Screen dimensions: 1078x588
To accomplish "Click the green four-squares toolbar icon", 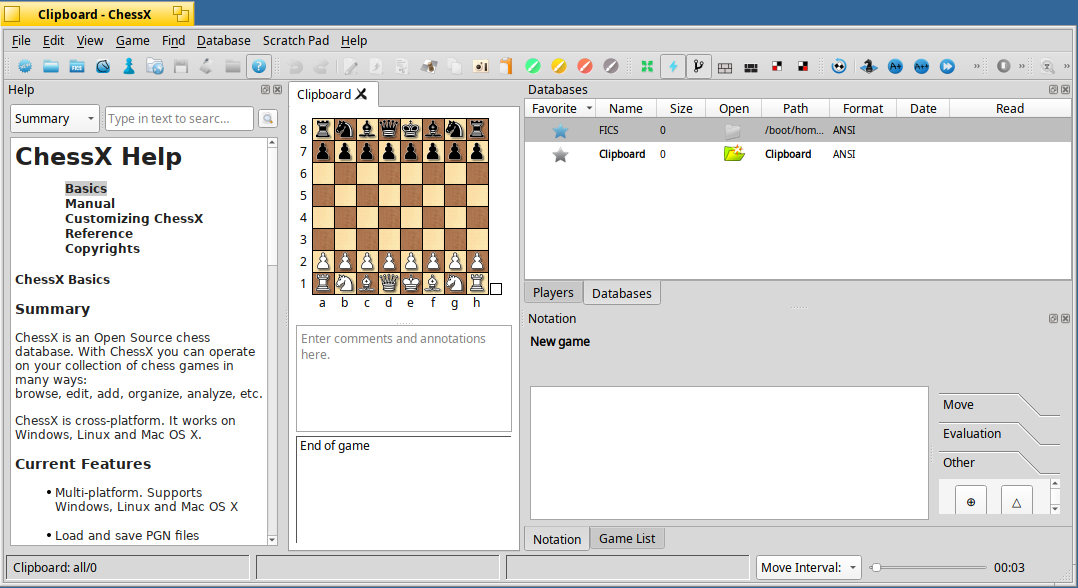I will point(647,66).
